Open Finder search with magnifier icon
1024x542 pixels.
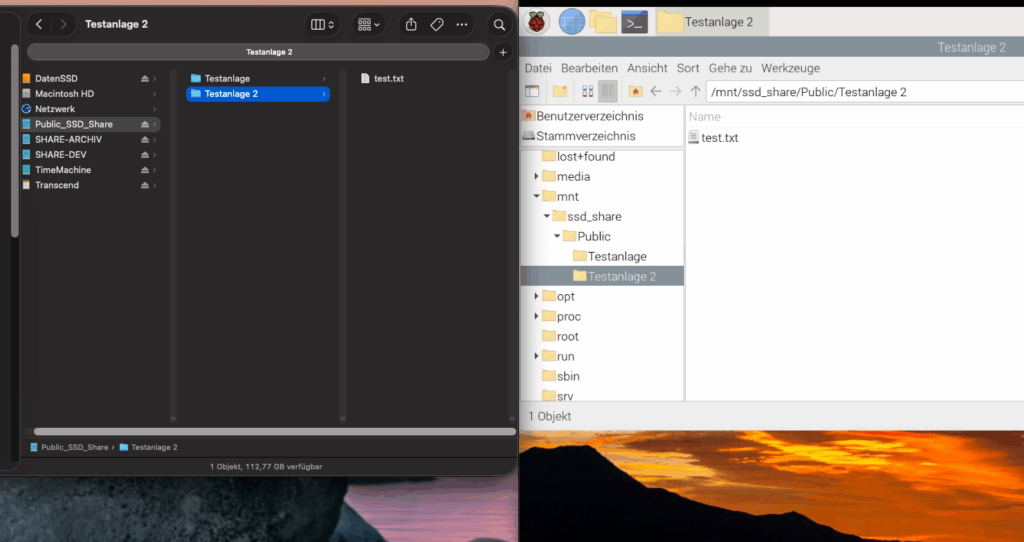coord(499,24)
